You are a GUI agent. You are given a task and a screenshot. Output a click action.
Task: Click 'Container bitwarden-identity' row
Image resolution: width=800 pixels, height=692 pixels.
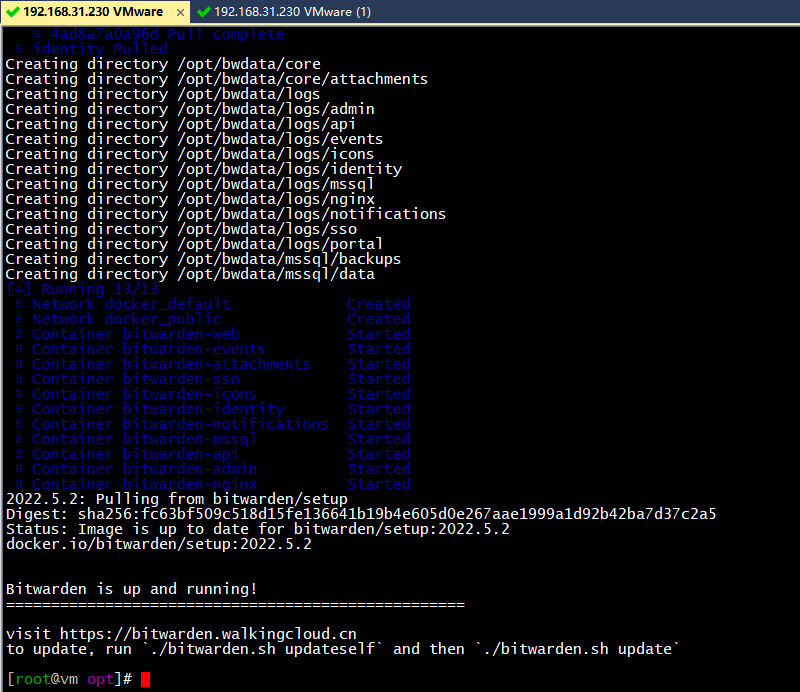(x=213, y=409)
